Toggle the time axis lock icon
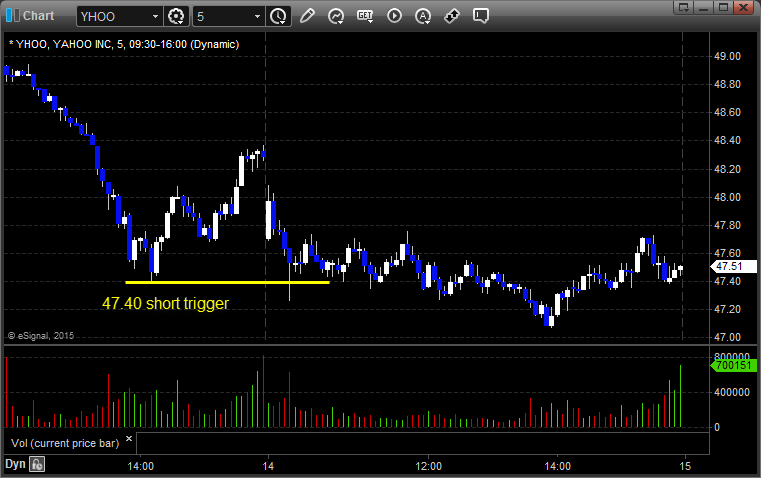This screenshot has height=478, width=761. pyautogui.click(x=37, y=464)
